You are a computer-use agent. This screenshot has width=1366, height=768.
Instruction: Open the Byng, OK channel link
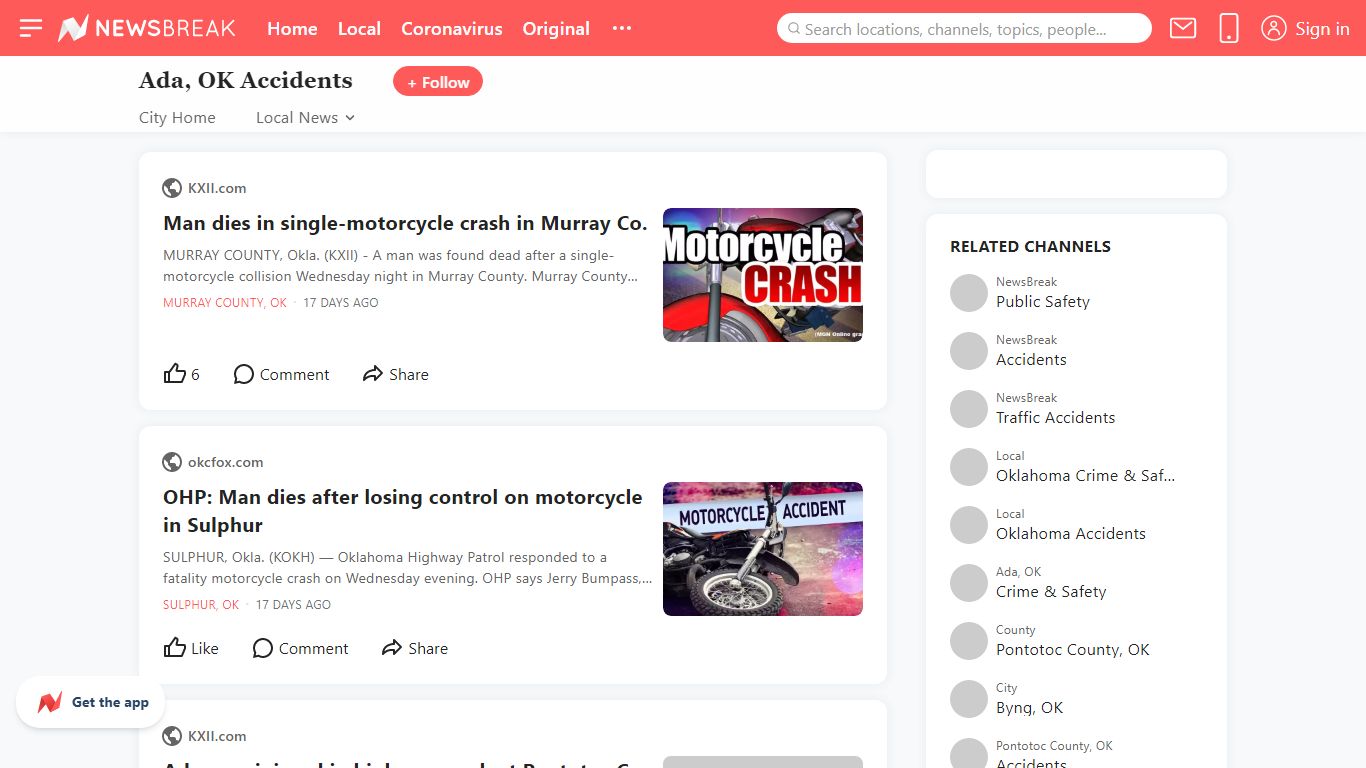pos(1029,707)
